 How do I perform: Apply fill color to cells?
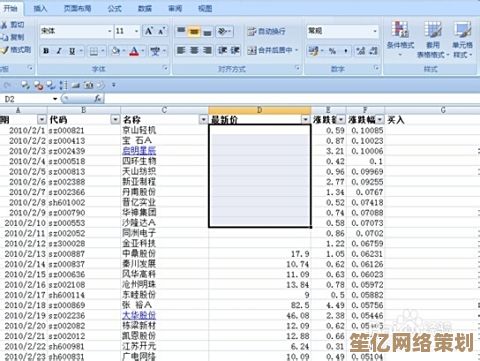pos(116,51)
